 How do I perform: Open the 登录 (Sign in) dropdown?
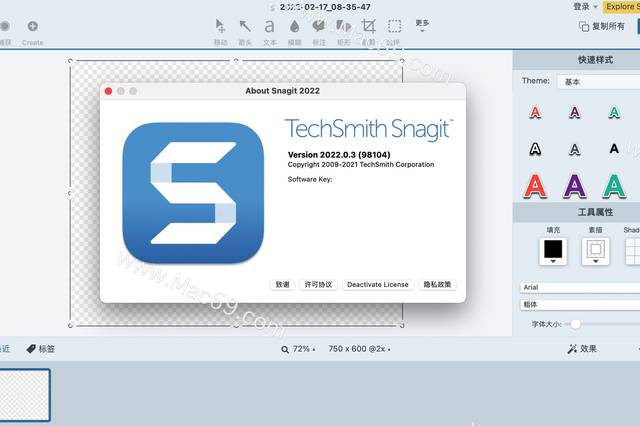click(585, 7)
